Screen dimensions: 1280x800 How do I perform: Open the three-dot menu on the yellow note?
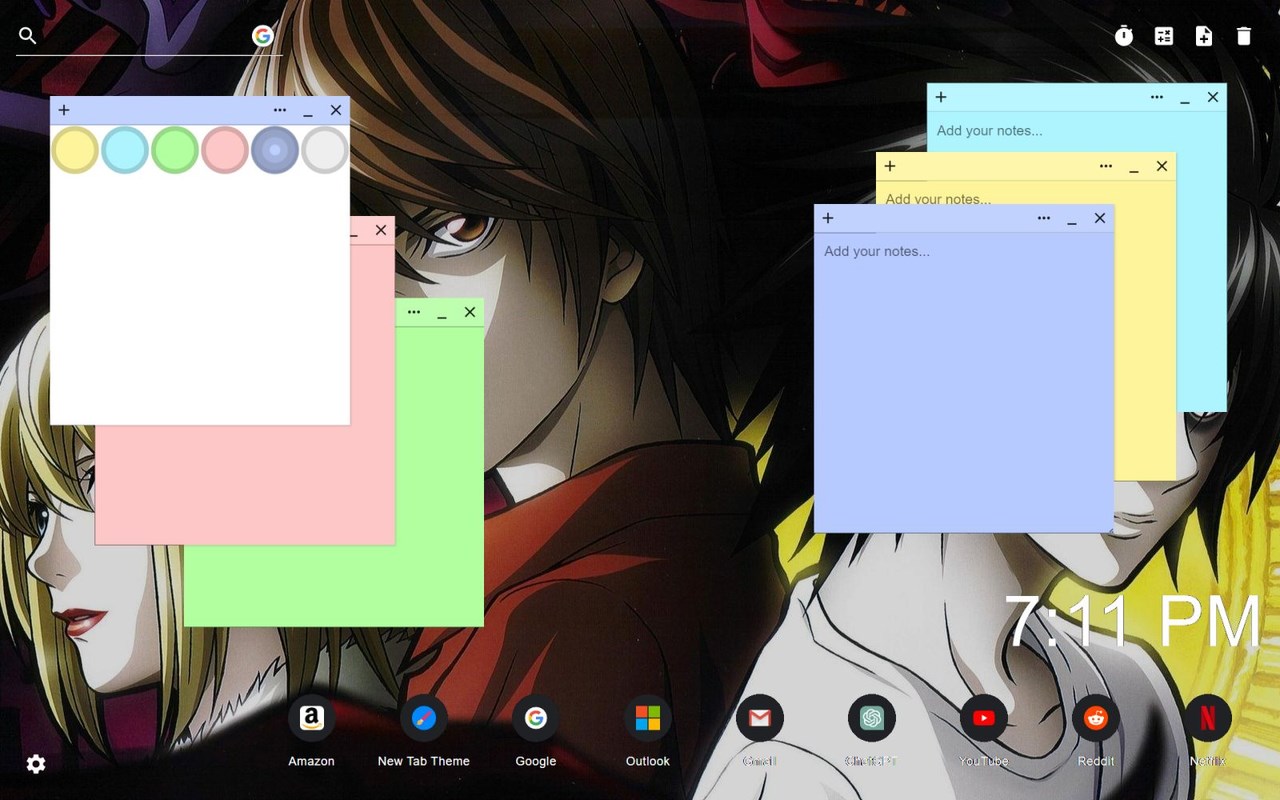[x=1106, y=166]
